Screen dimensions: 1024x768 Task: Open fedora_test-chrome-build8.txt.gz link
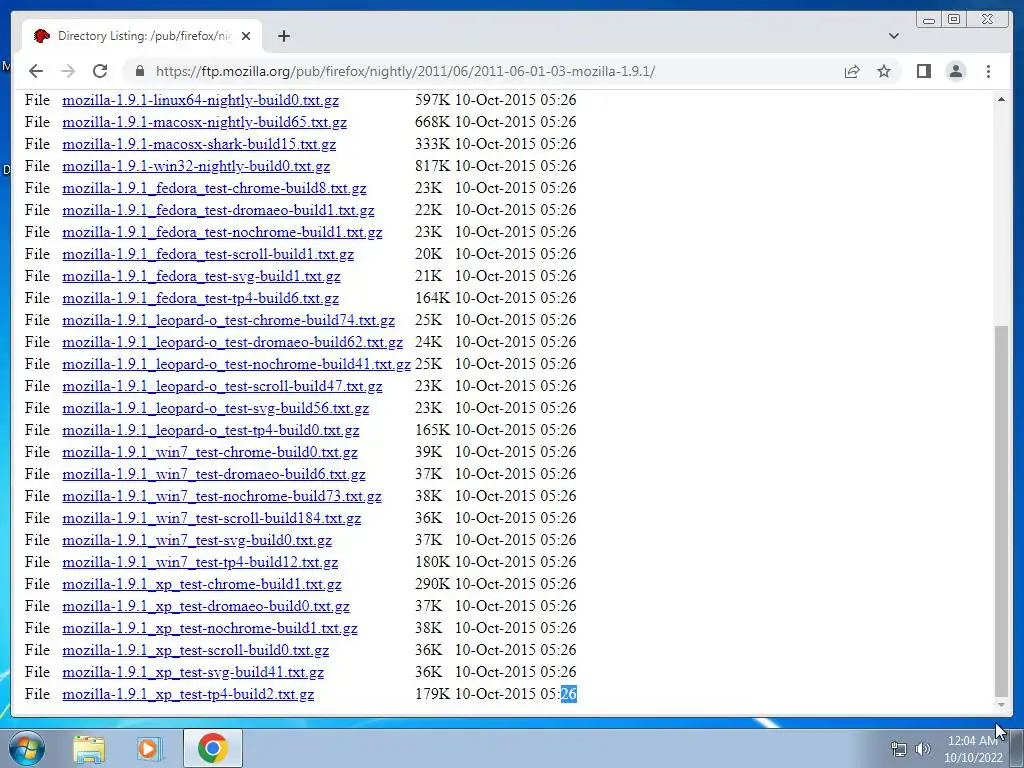[214, 189]
